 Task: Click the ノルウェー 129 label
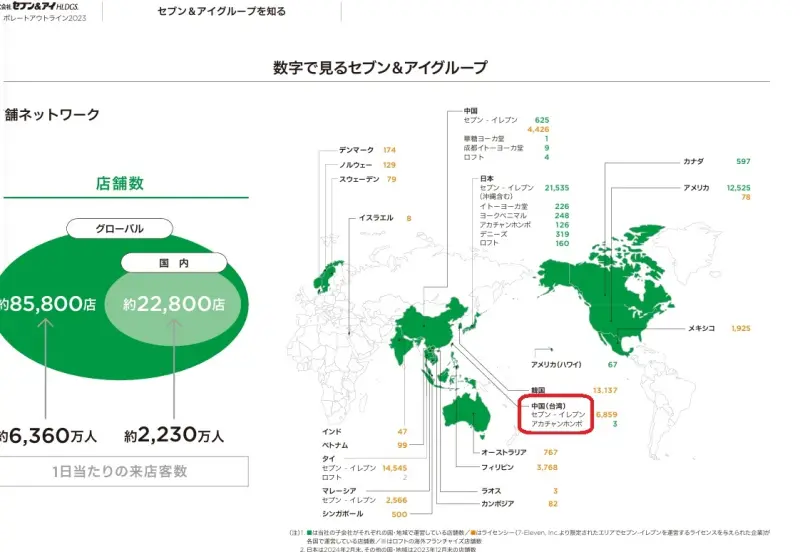pyautogui.click(x=367, y=165)
